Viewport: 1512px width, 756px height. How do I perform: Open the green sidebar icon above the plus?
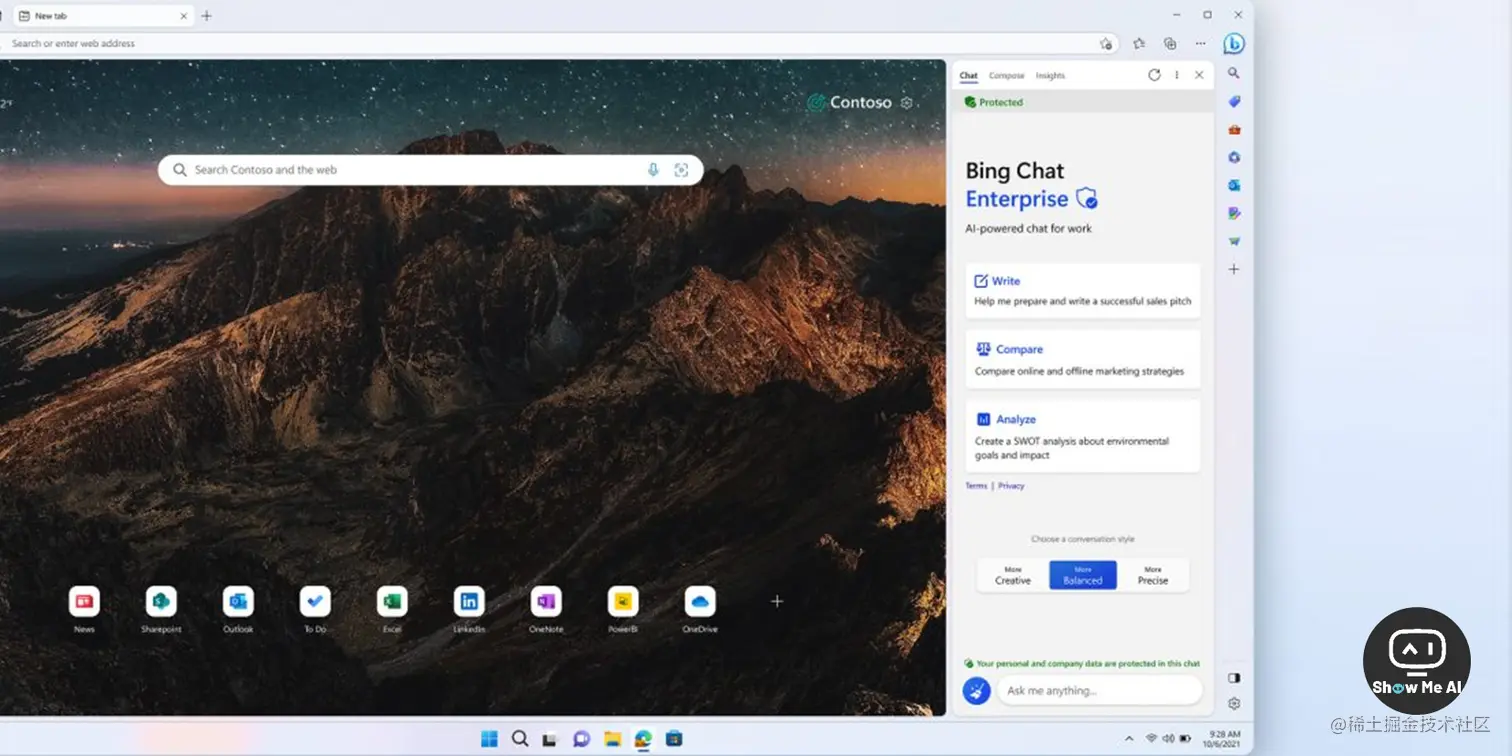pos(1234,241)
